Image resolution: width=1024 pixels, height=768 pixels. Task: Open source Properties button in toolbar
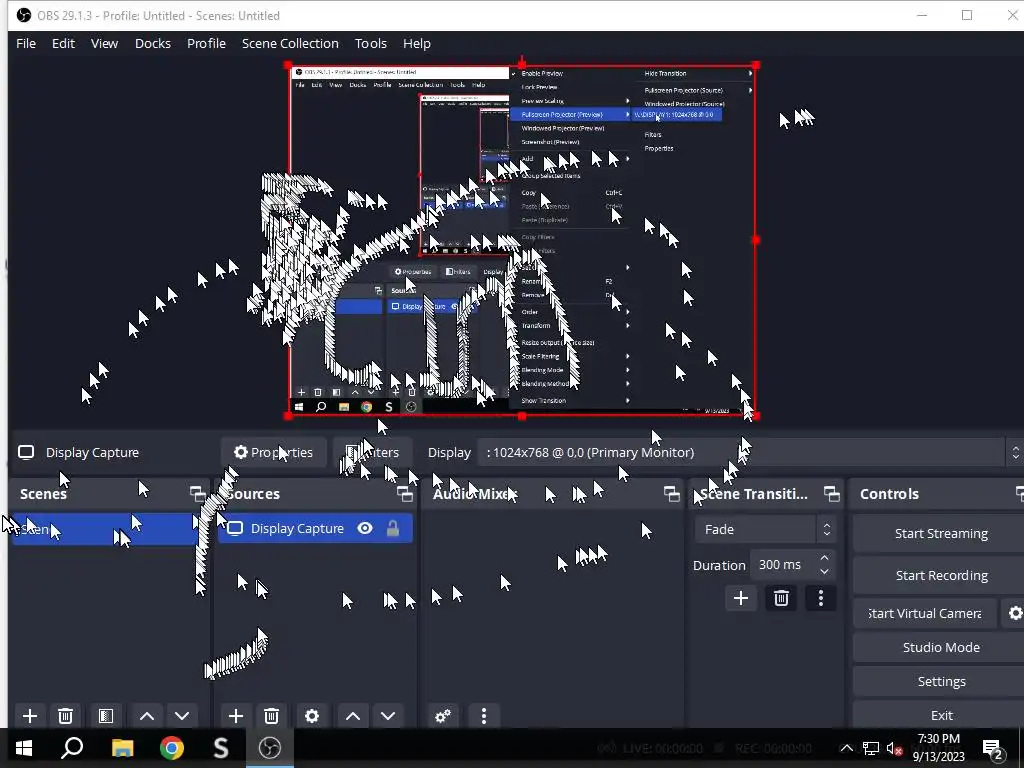[x=274, y=453]
